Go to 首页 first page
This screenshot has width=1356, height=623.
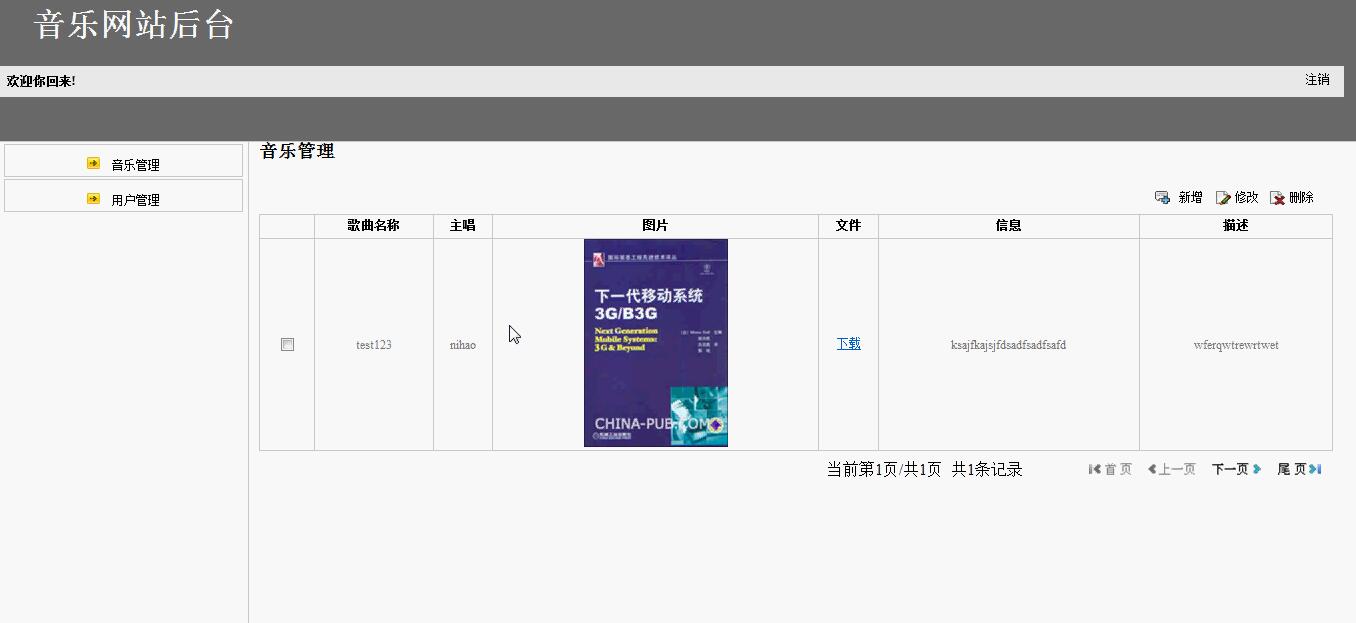pos(1110,469)
